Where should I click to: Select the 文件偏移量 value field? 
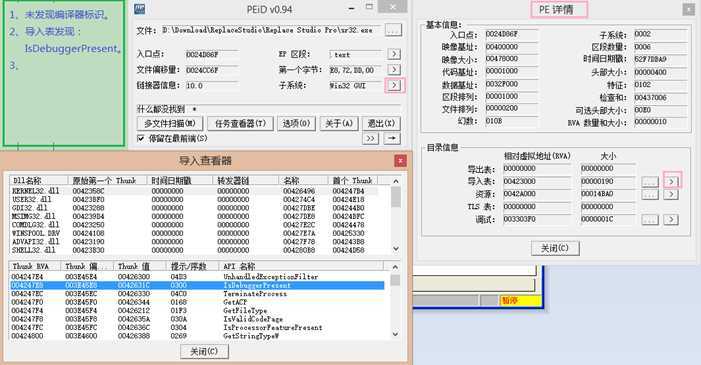point(212,70)
